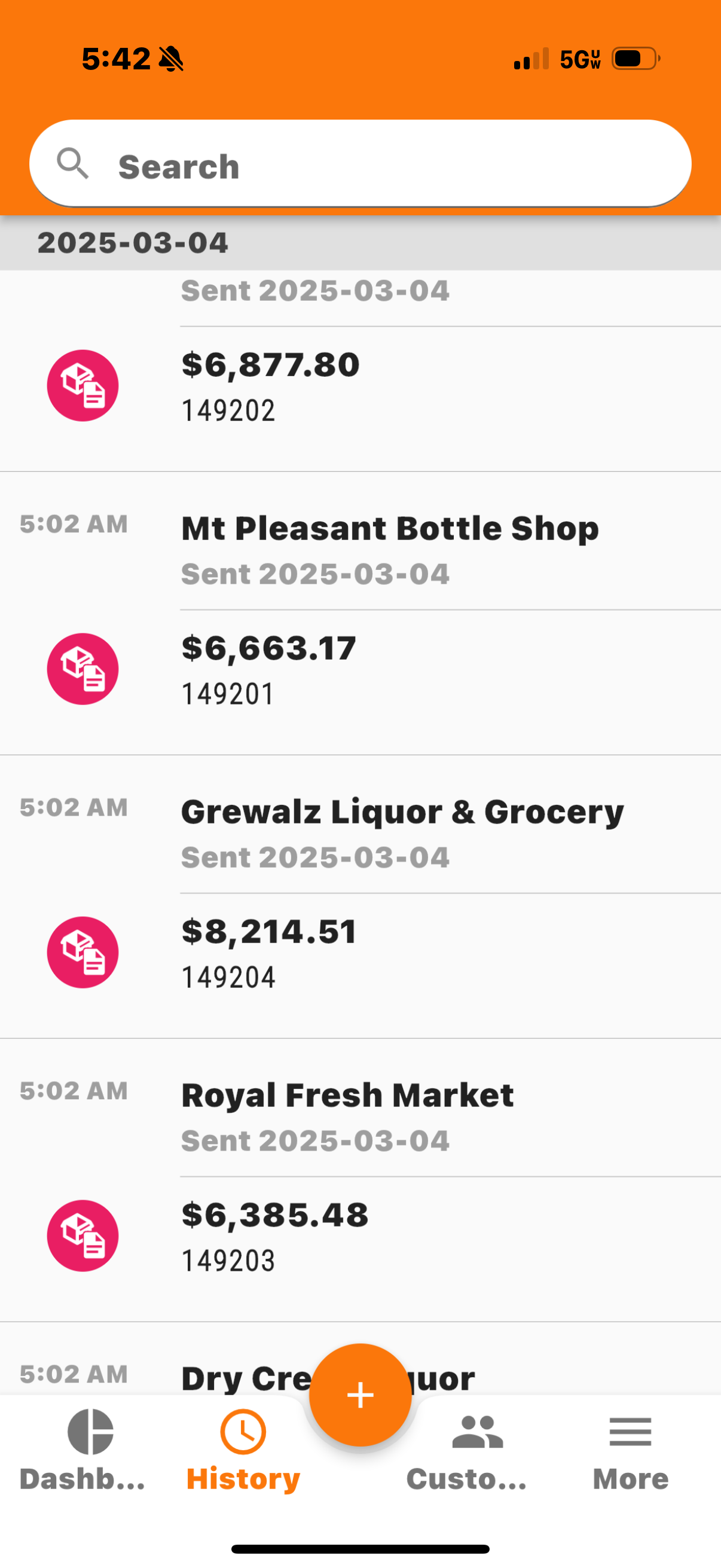
Task: Tap the orange plus add button
Action: pos(360,1395)
